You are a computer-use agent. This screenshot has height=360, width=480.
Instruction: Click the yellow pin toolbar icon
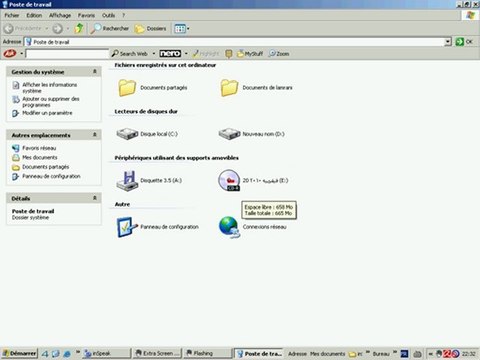click(x=229, y=53)
